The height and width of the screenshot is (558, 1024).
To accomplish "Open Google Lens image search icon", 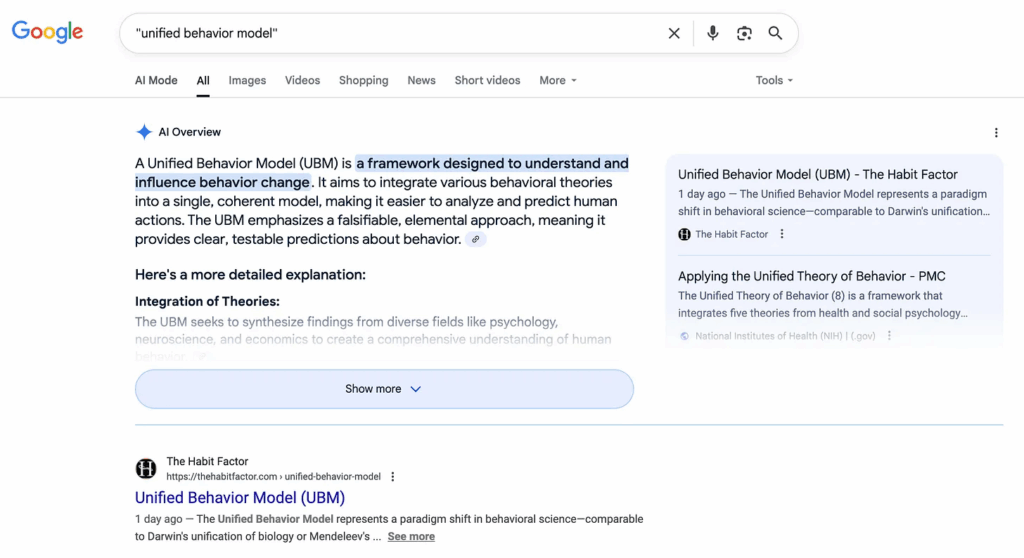I will [x=744, y=33].
